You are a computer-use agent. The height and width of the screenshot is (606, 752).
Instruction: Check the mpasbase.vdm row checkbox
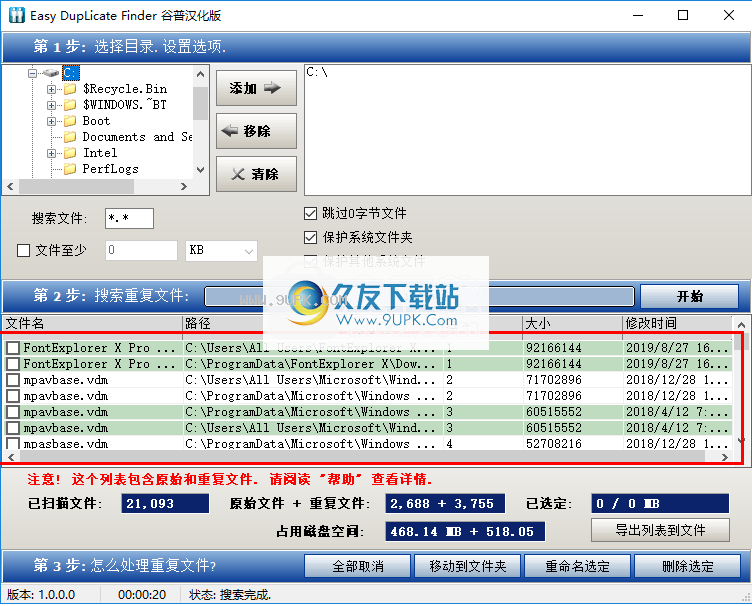click(13, 443)
